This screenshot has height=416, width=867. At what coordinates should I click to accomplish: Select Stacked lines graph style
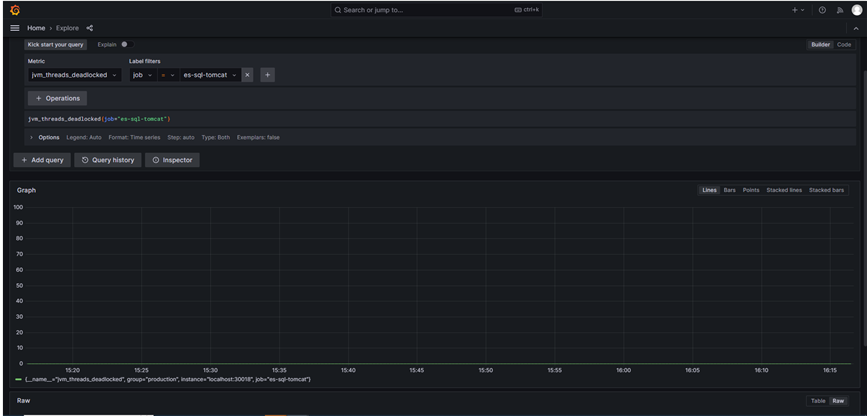pyautogui.click(x=784, y=190)
